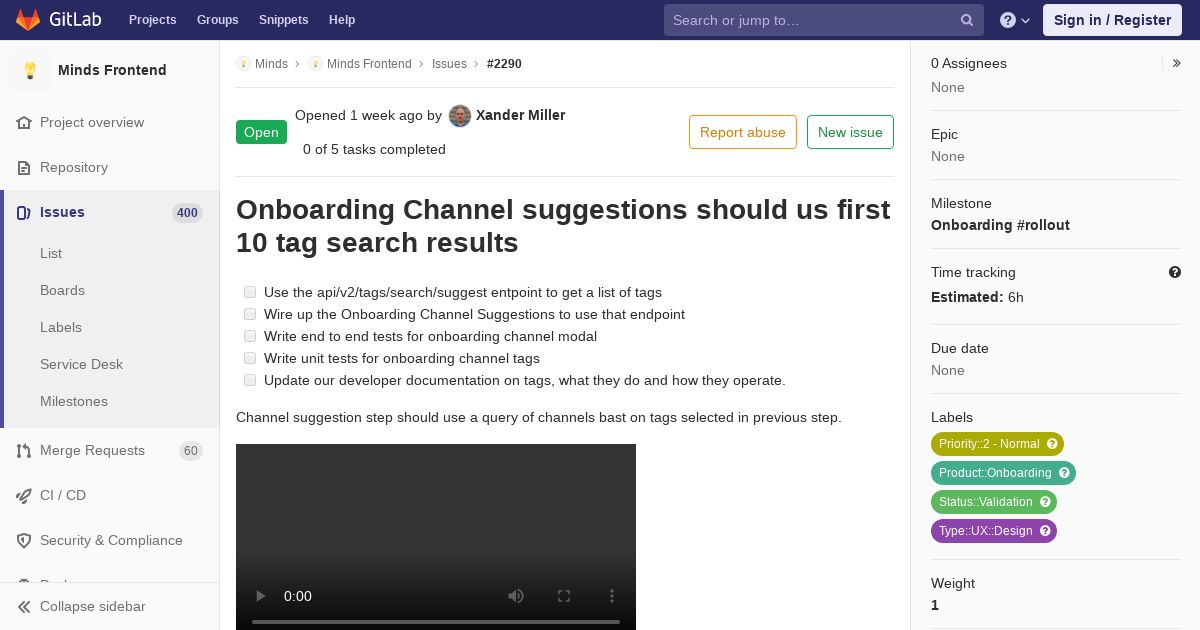Open Service Desk in sidebar

[81, 365]
